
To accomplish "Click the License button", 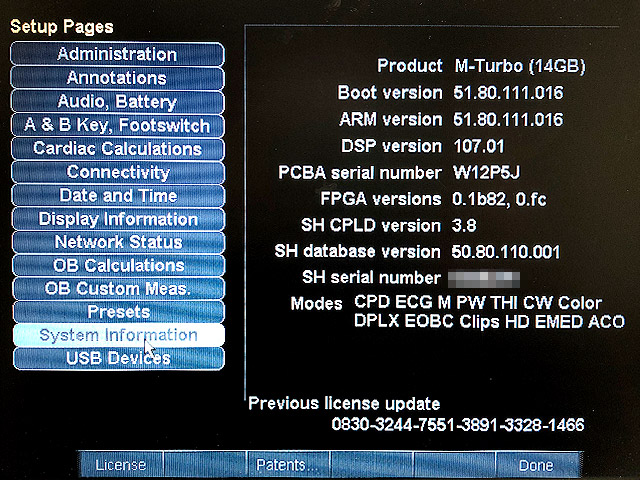I will (x=121, y=464).
